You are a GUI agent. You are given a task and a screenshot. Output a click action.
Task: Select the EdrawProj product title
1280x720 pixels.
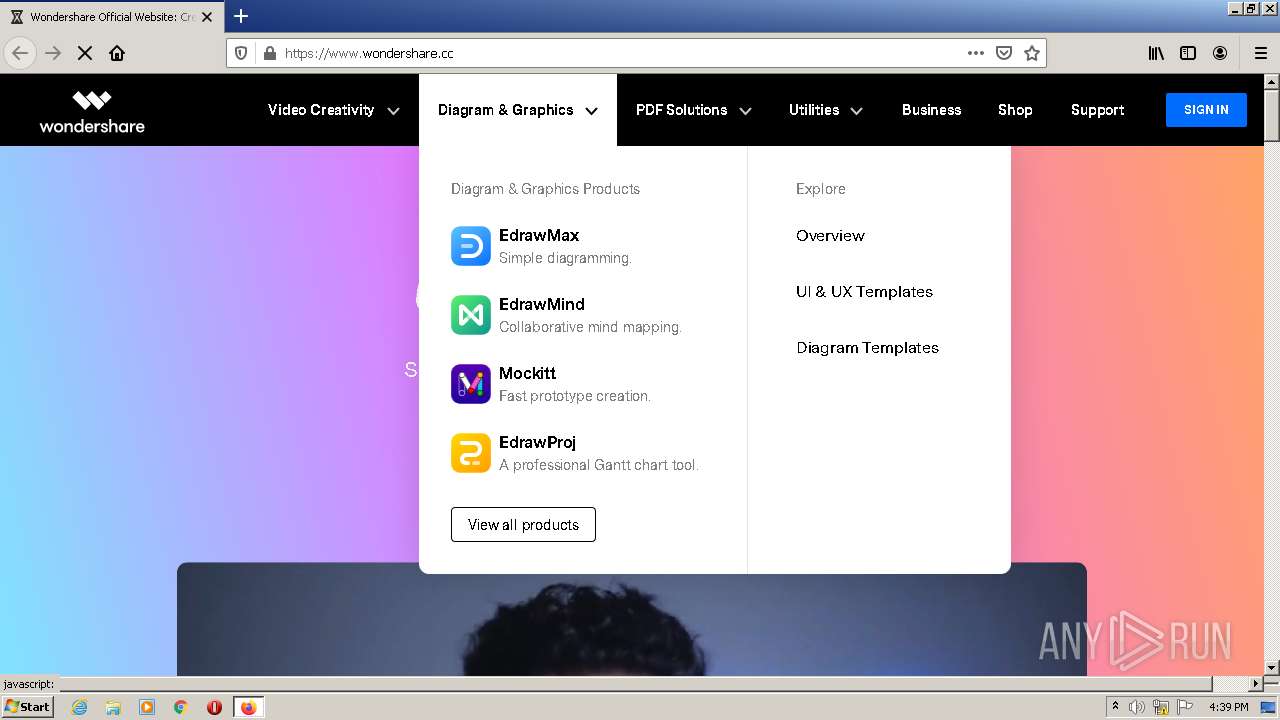537,442
